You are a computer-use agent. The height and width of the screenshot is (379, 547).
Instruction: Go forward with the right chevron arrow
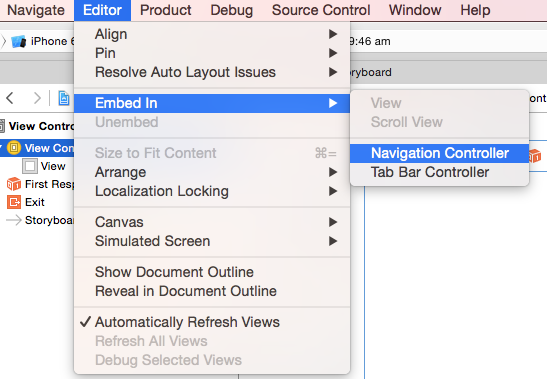[37, 98]
